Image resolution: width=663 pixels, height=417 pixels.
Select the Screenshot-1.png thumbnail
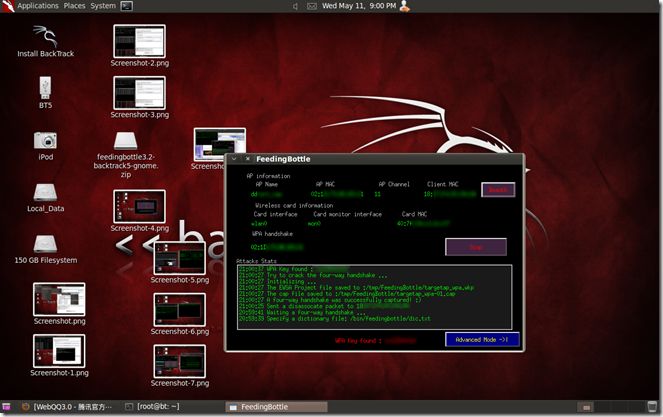[x=59, y=351]
